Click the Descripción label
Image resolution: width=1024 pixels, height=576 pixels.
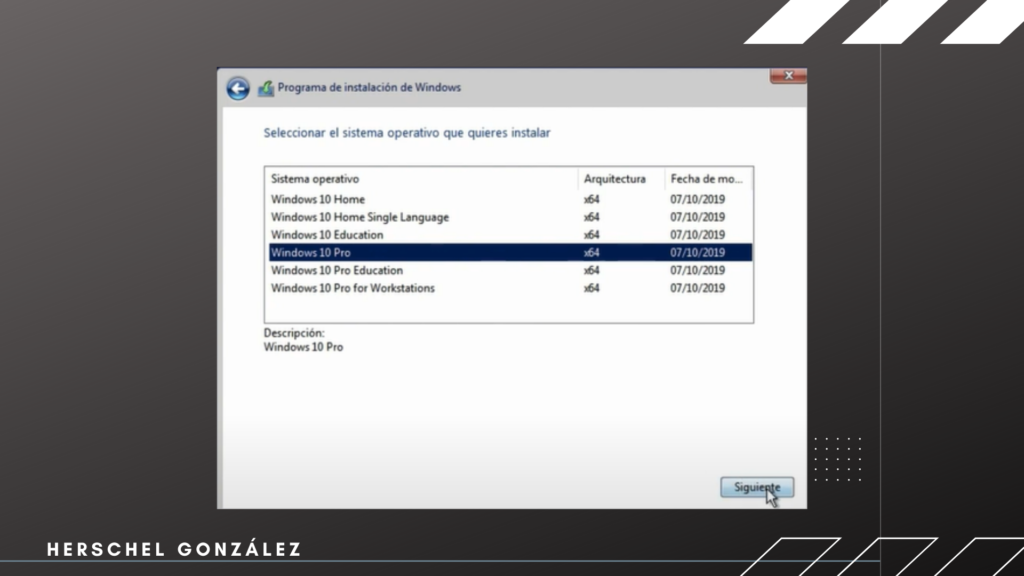click(294, 333)
